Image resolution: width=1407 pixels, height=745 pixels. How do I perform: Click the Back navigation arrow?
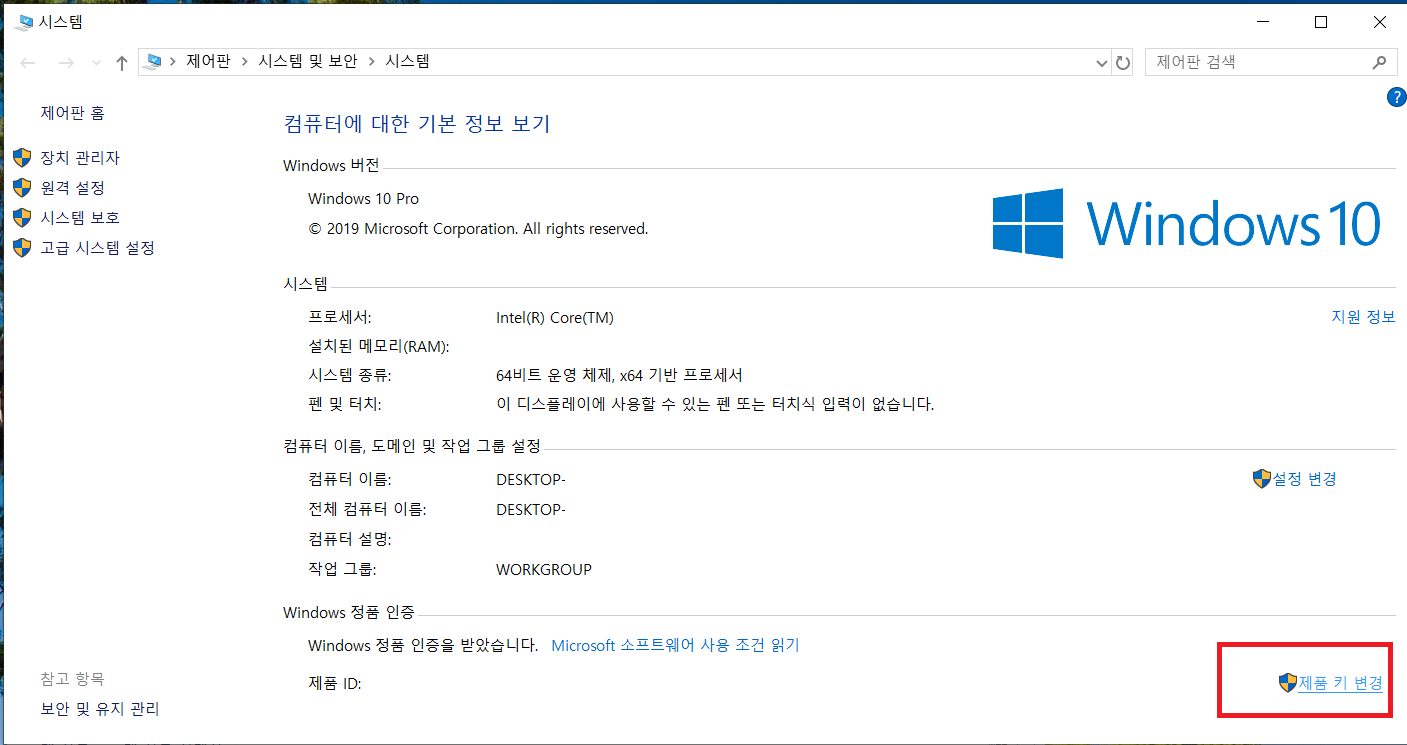click(28, 63)
